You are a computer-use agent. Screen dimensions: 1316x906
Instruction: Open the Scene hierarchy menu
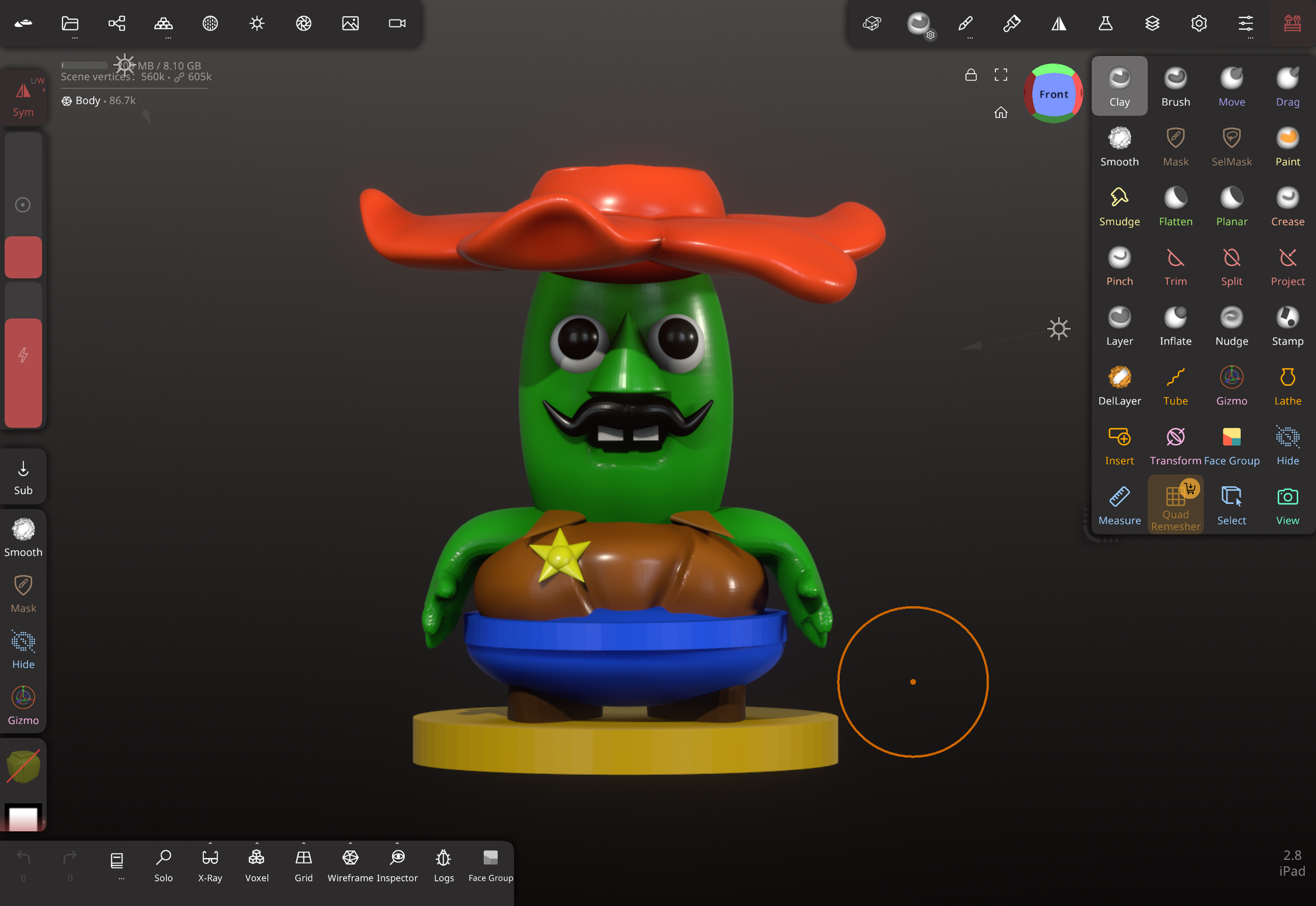[116, 23]
